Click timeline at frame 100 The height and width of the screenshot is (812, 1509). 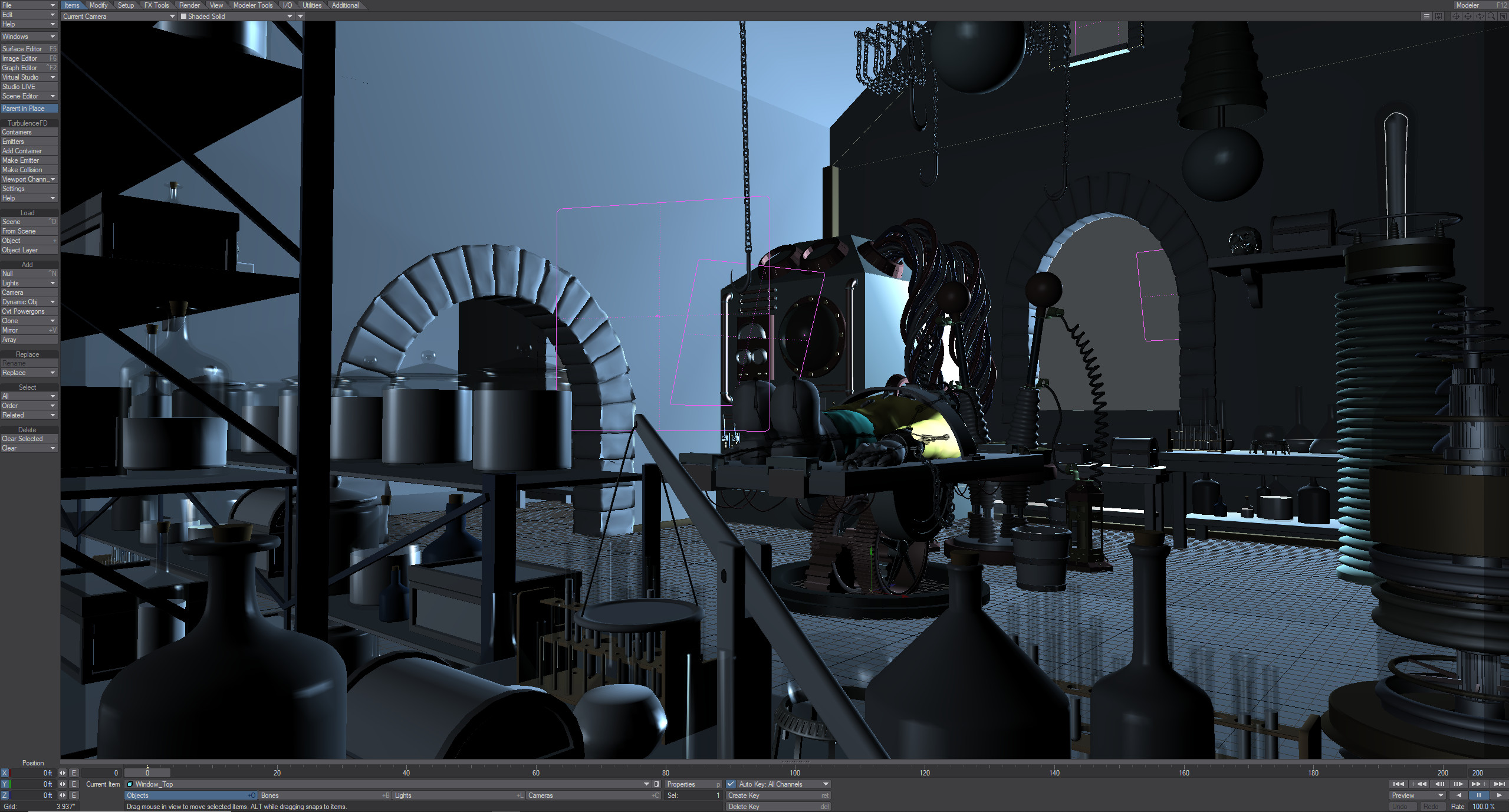pos(795,772)
